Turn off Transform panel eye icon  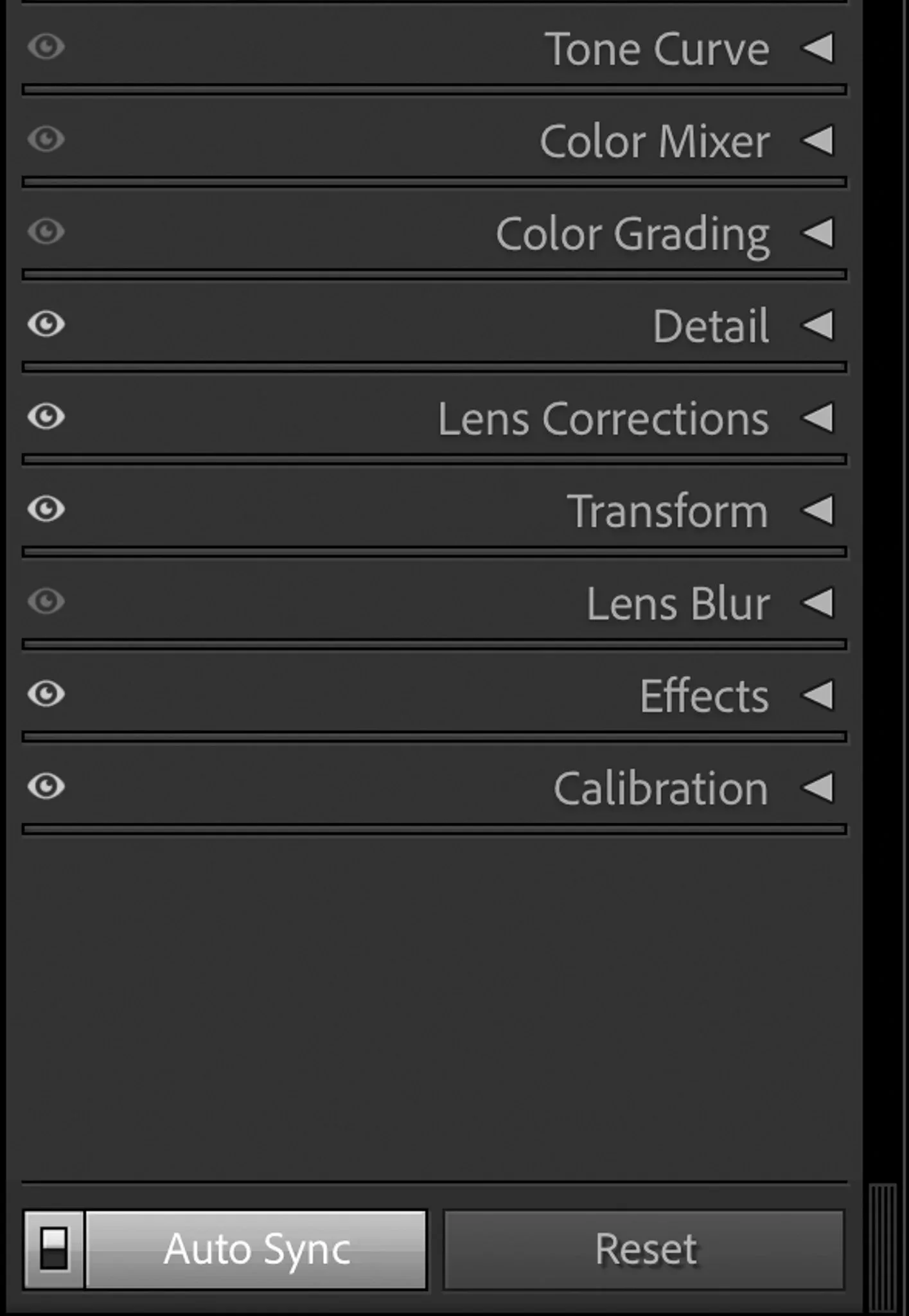click(x=46, y=509)
